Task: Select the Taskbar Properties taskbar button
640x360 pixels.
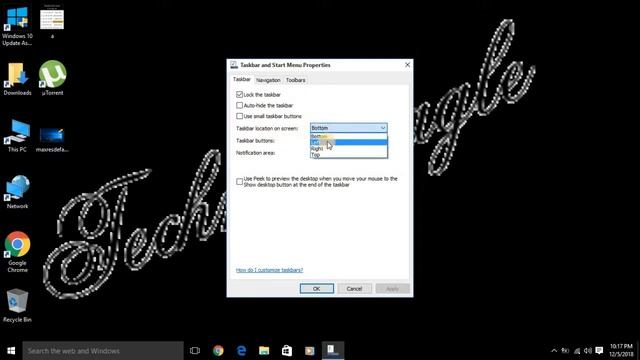Action: (333, 351)
